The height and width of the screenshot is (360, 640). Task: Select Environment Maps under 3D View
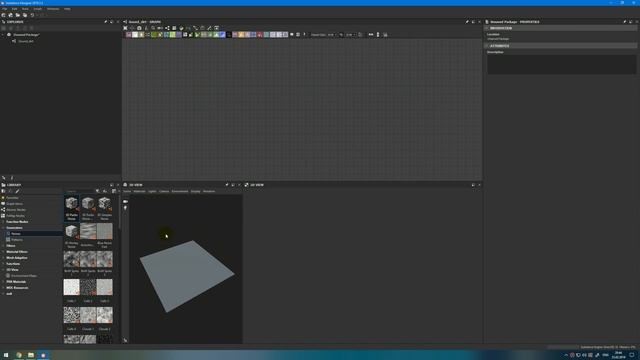point(24,276)
